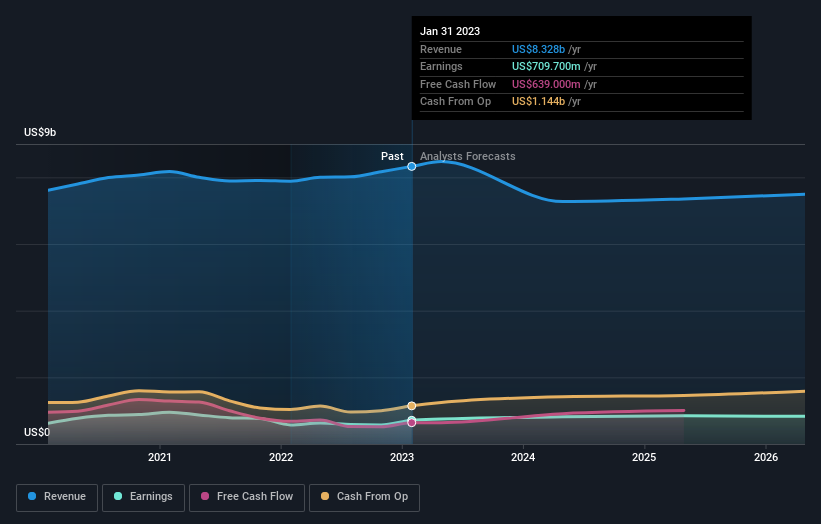This screenshot has width=821, height=524.
Task: Click the Past label on chart
Action: [392, 156]
